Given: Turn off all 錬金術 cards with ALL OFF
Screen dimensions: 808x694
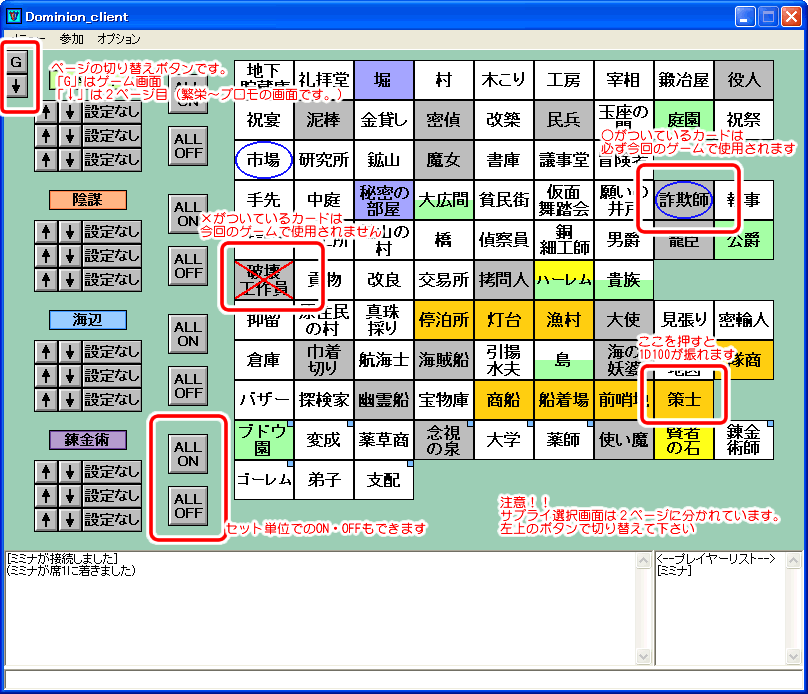Looking at the screenshot, I should tap(188, 506).
